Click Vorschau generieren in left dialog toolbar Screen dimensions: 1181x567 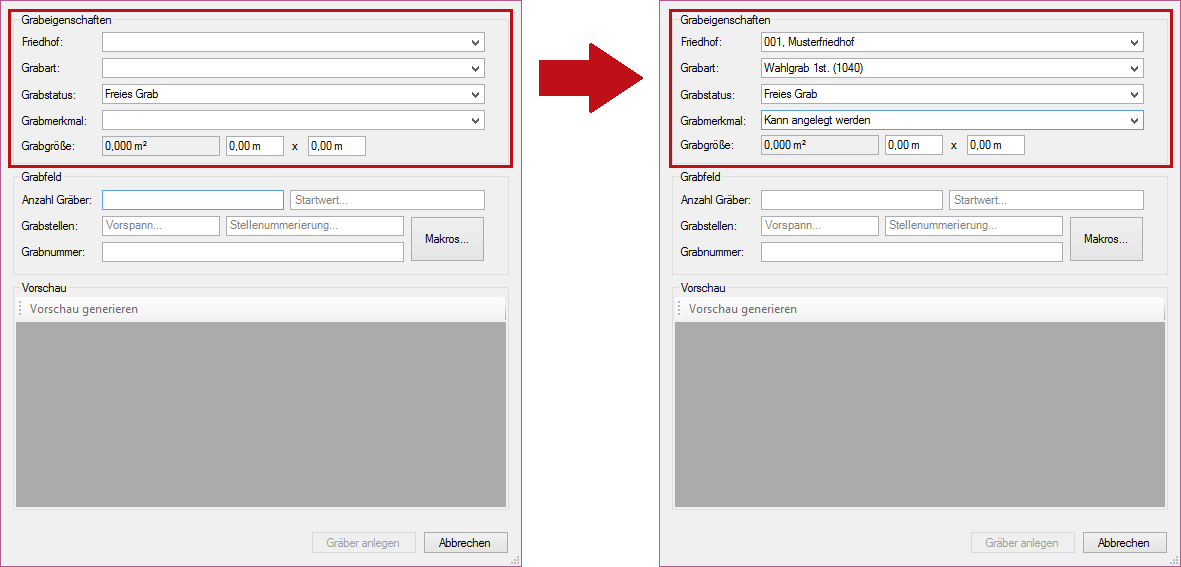[84, 309]
